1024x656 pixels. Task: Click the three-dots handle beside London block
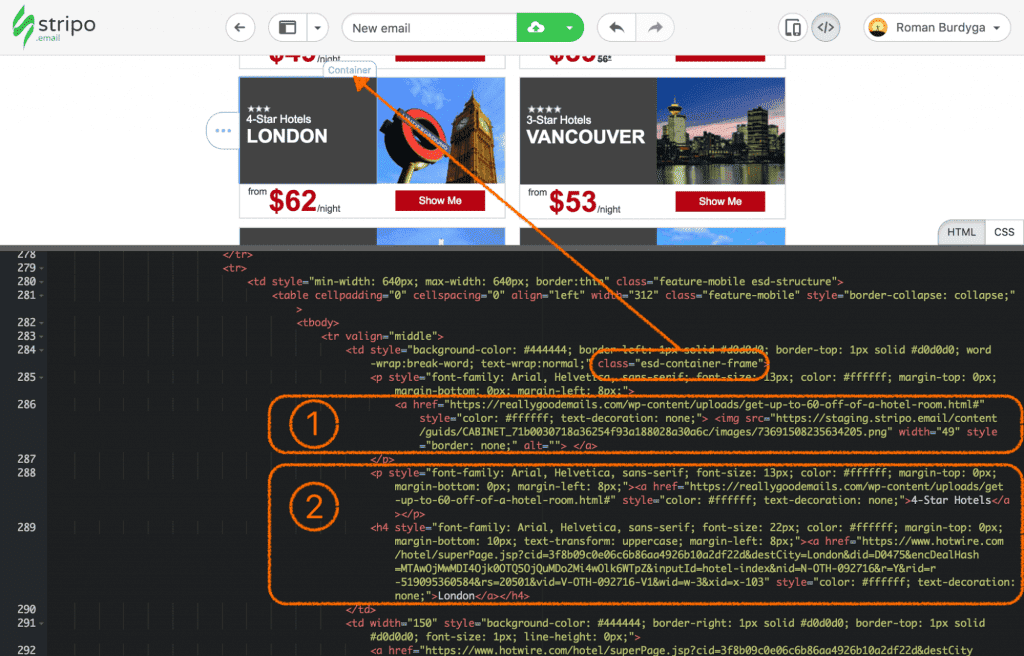point(220,130)
